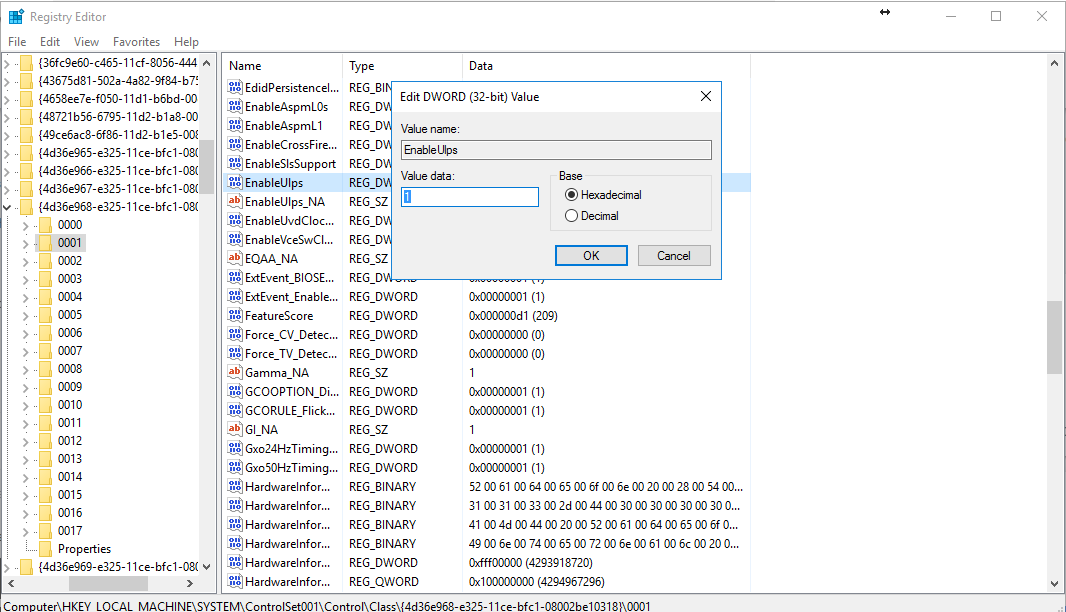Cancel the Edit DWORD dialog

pos(674,256)
